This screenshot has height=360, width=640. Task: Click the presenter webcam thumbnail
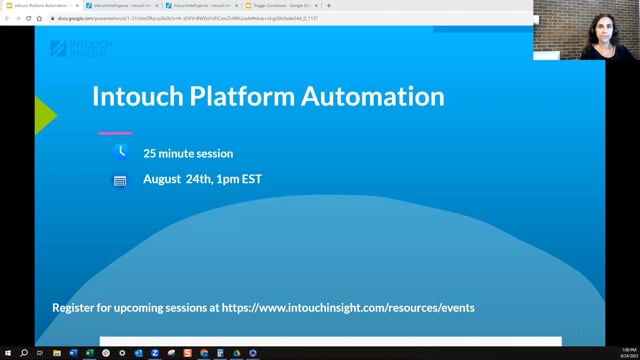586,30
